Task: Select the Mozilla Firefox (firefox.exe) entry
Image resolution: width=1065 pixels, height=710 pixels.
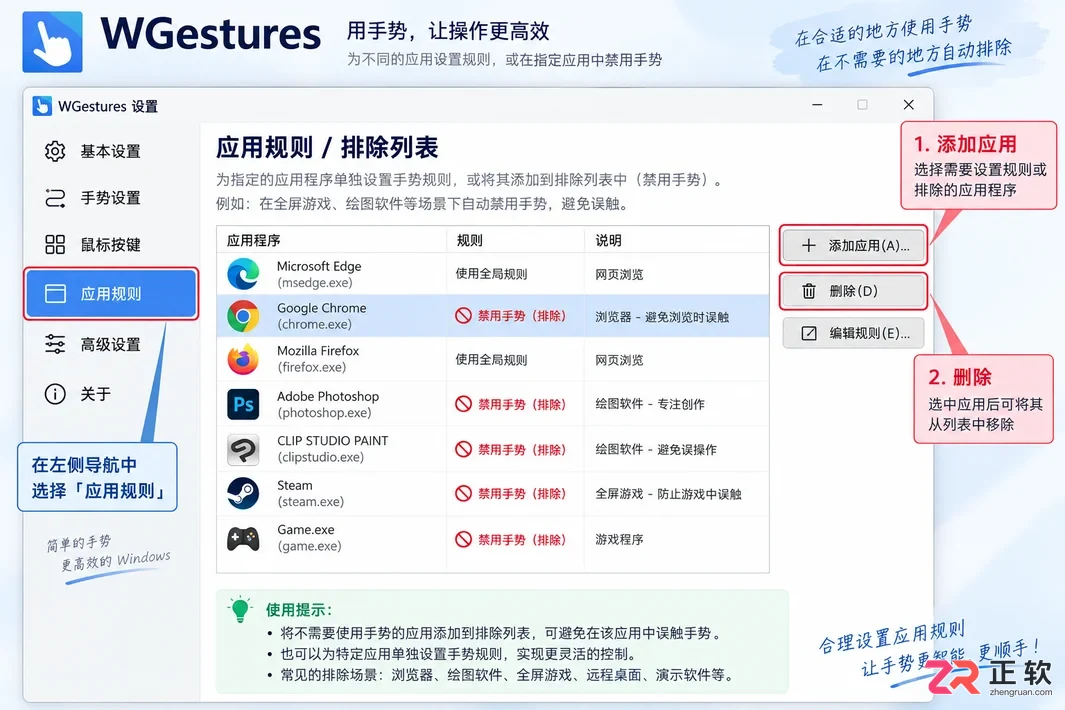Action: click(x=318, y=359)
